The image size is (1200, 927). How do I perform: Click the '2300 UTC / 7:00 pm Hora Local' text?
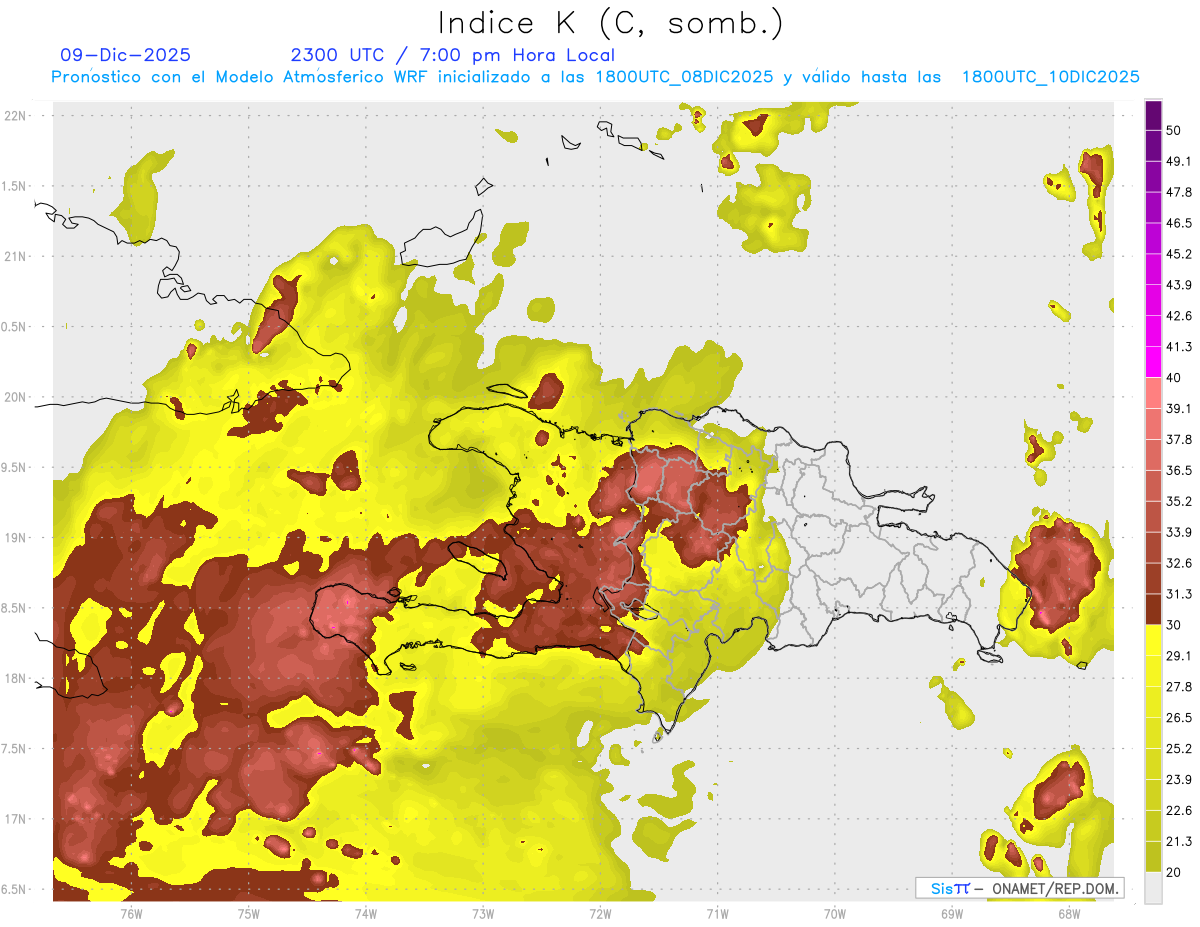pos(452,55)
